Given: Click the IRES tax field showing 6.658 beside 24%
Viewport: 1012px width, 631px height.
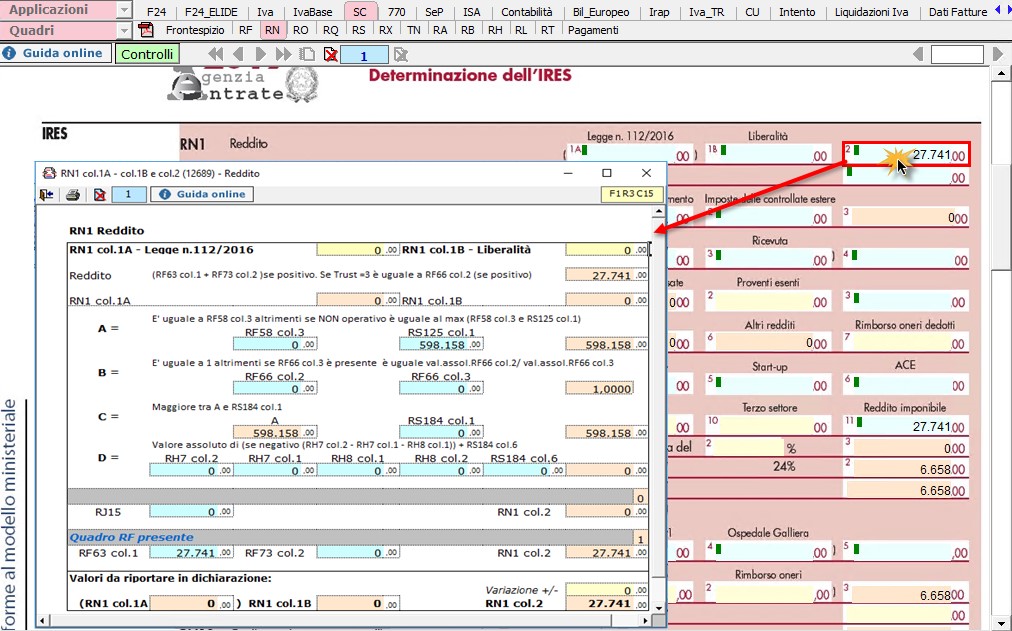Looking at the screenshot, I should 906,469.
